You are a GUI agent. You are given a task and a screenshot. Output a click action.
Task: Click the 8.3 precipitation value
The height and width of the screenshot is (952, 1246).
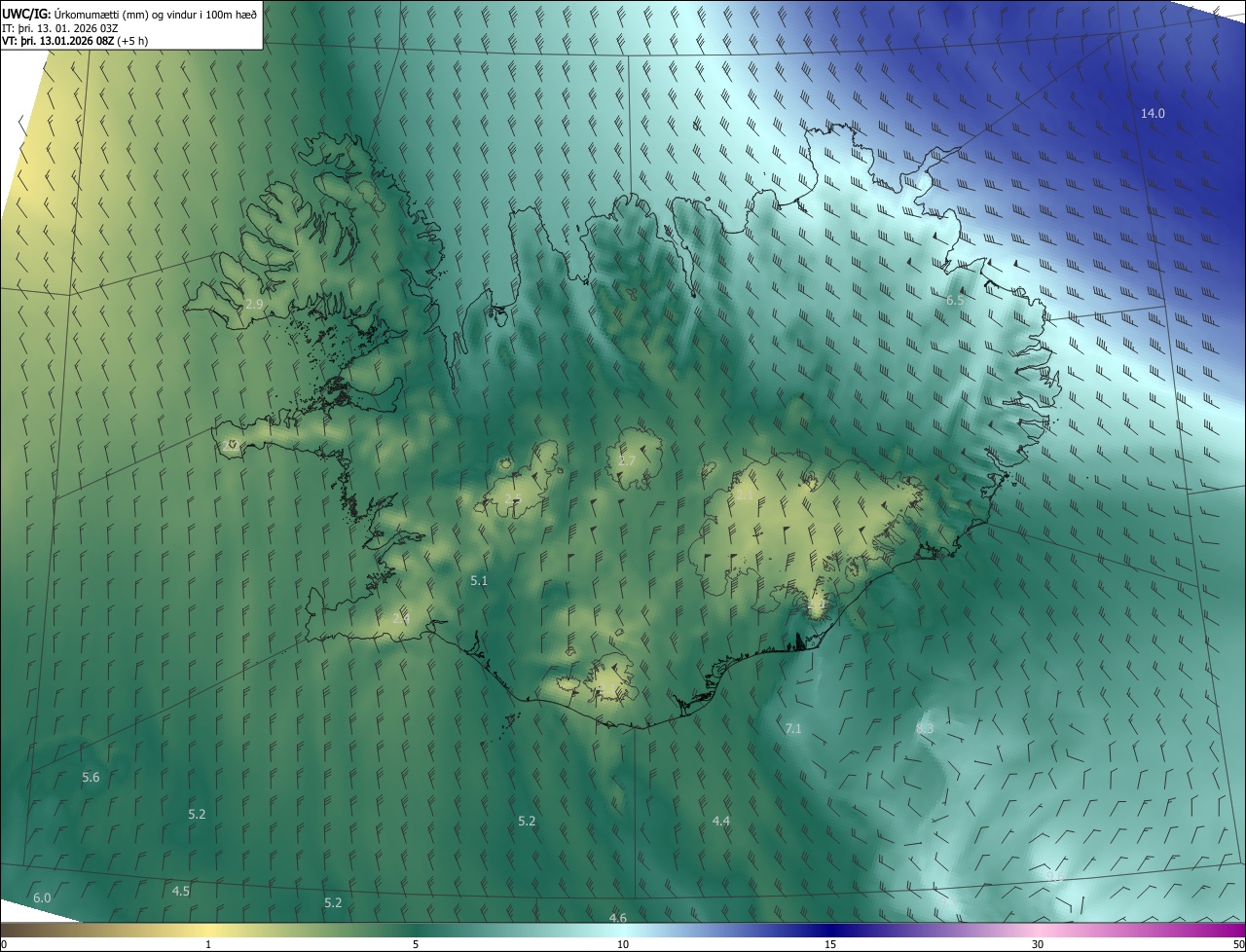pos(925,729)
